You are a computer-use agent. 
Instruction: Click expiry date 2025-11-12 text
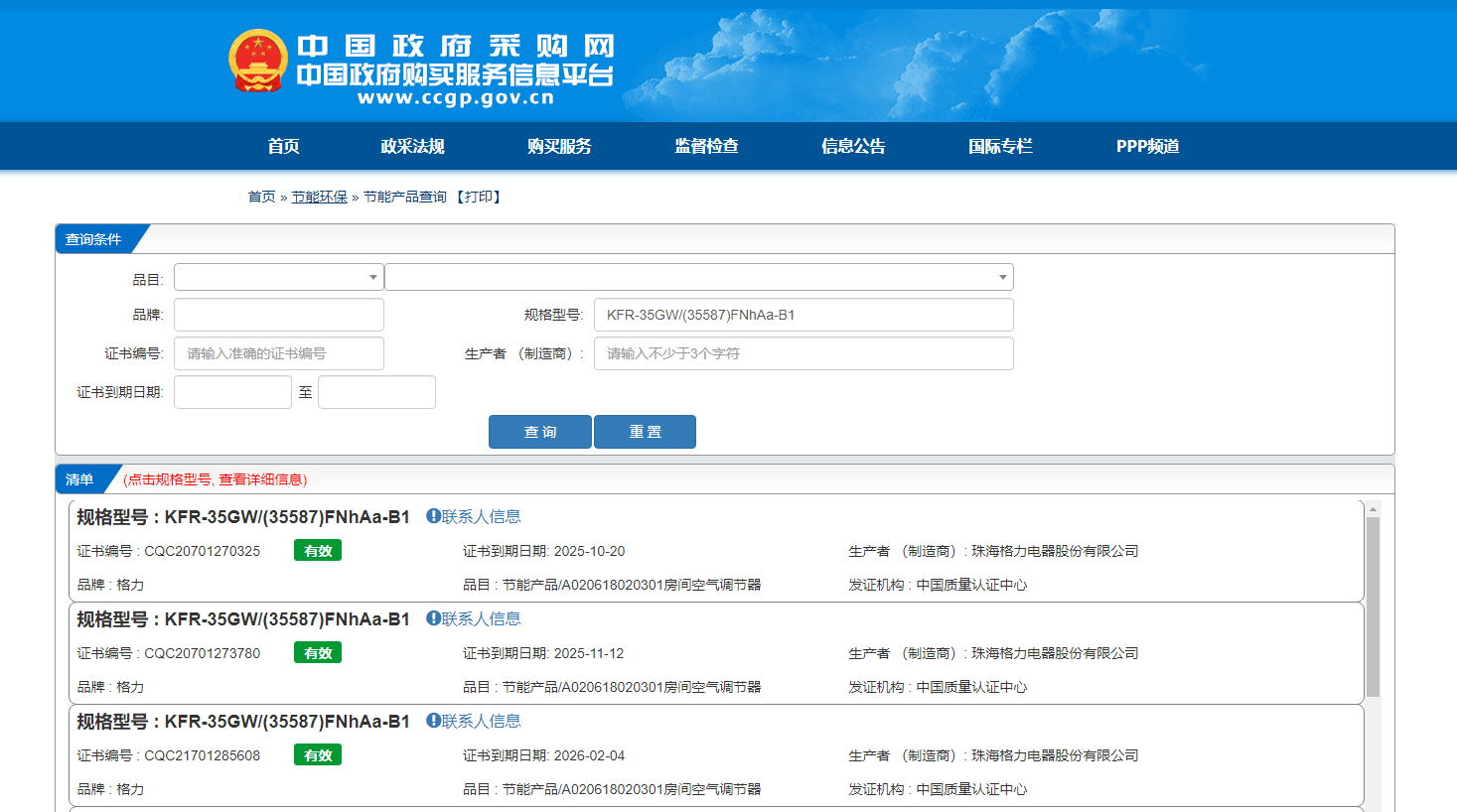click(589, 653)
